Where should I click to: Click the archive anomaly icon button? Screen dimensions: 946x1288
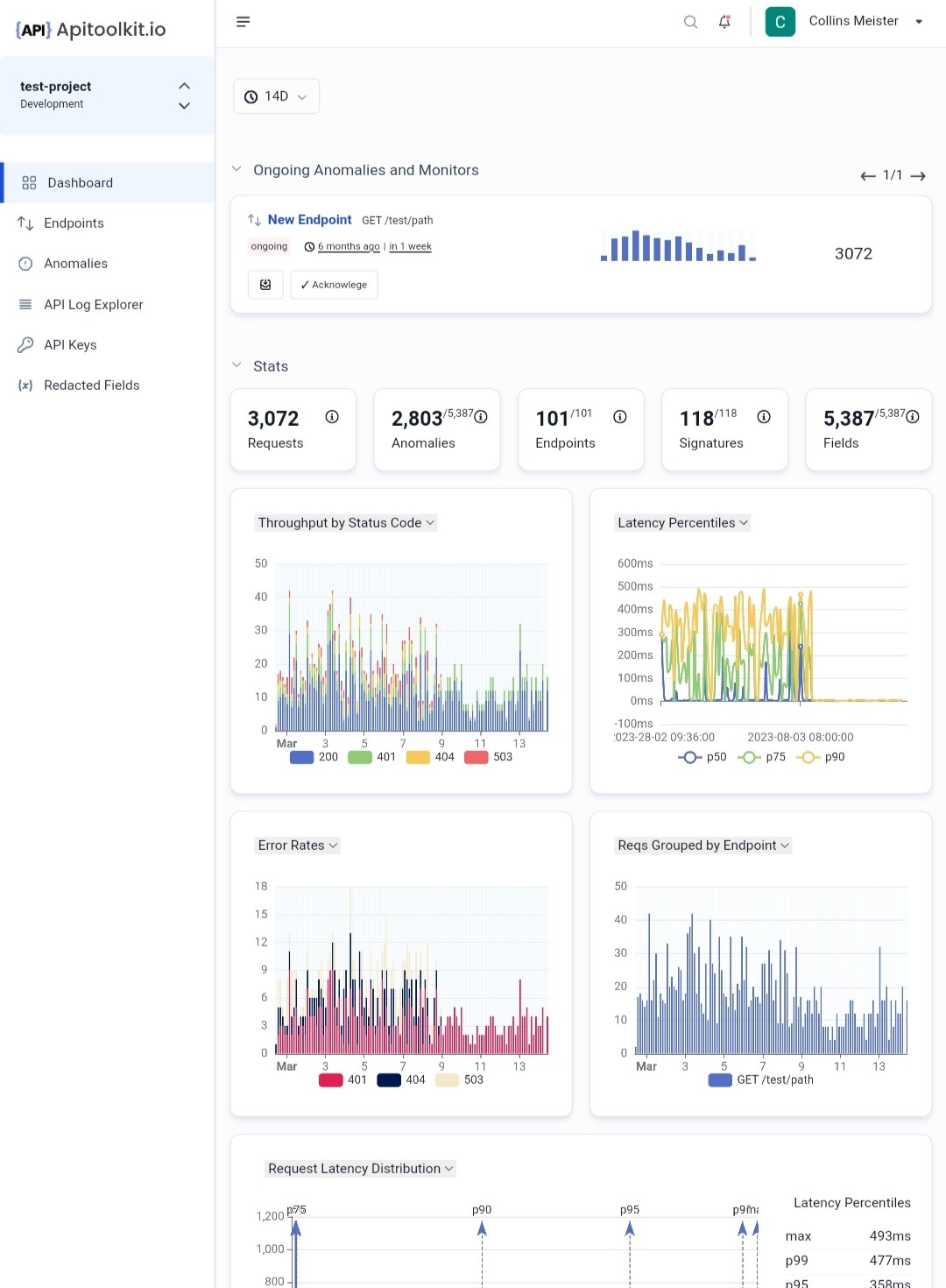(x=265, y=285)
